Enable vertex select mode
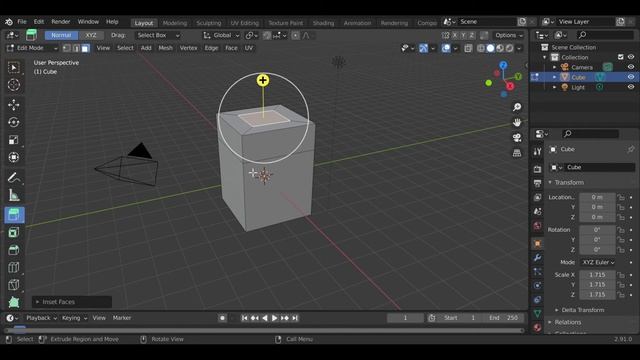 click(67, 48)
